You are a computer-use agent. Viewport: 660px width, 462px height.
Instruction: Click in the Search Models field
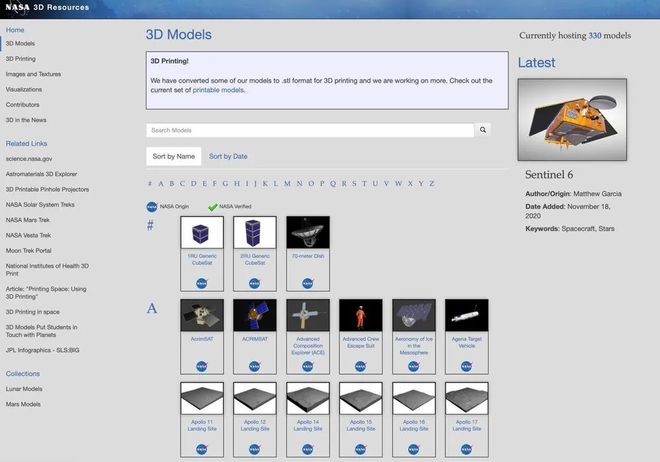[310, 130]
